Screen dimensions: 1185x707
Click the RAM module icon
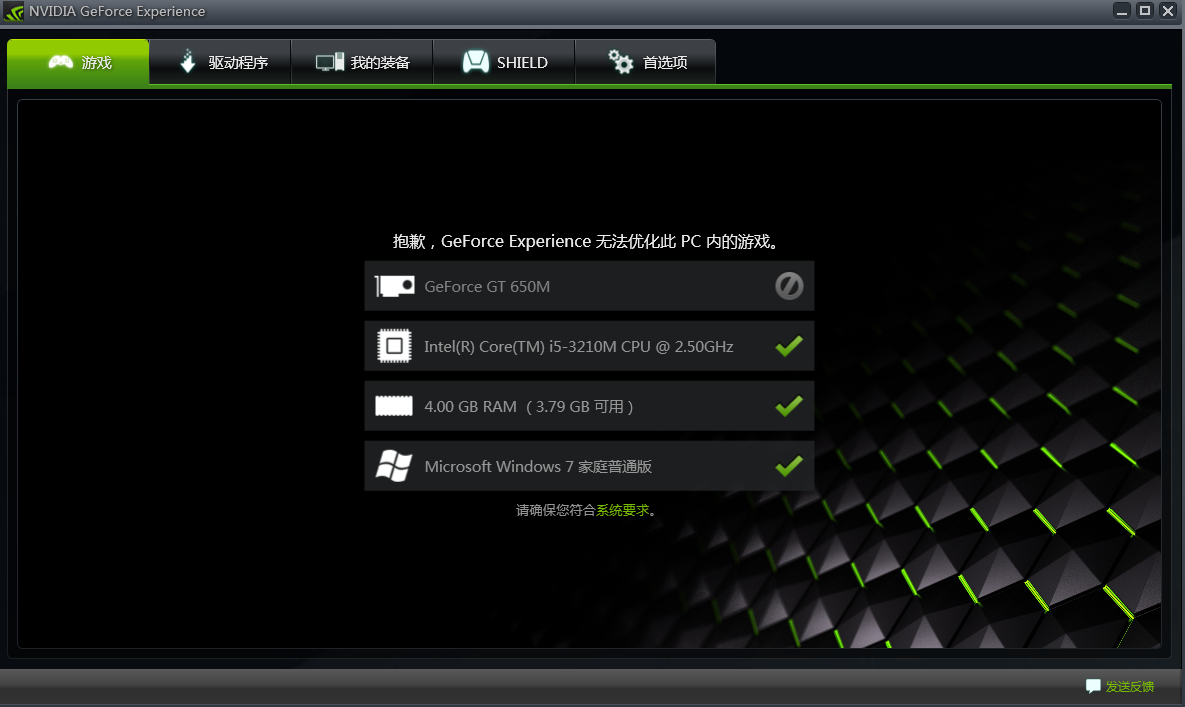[x=394, y=406]
